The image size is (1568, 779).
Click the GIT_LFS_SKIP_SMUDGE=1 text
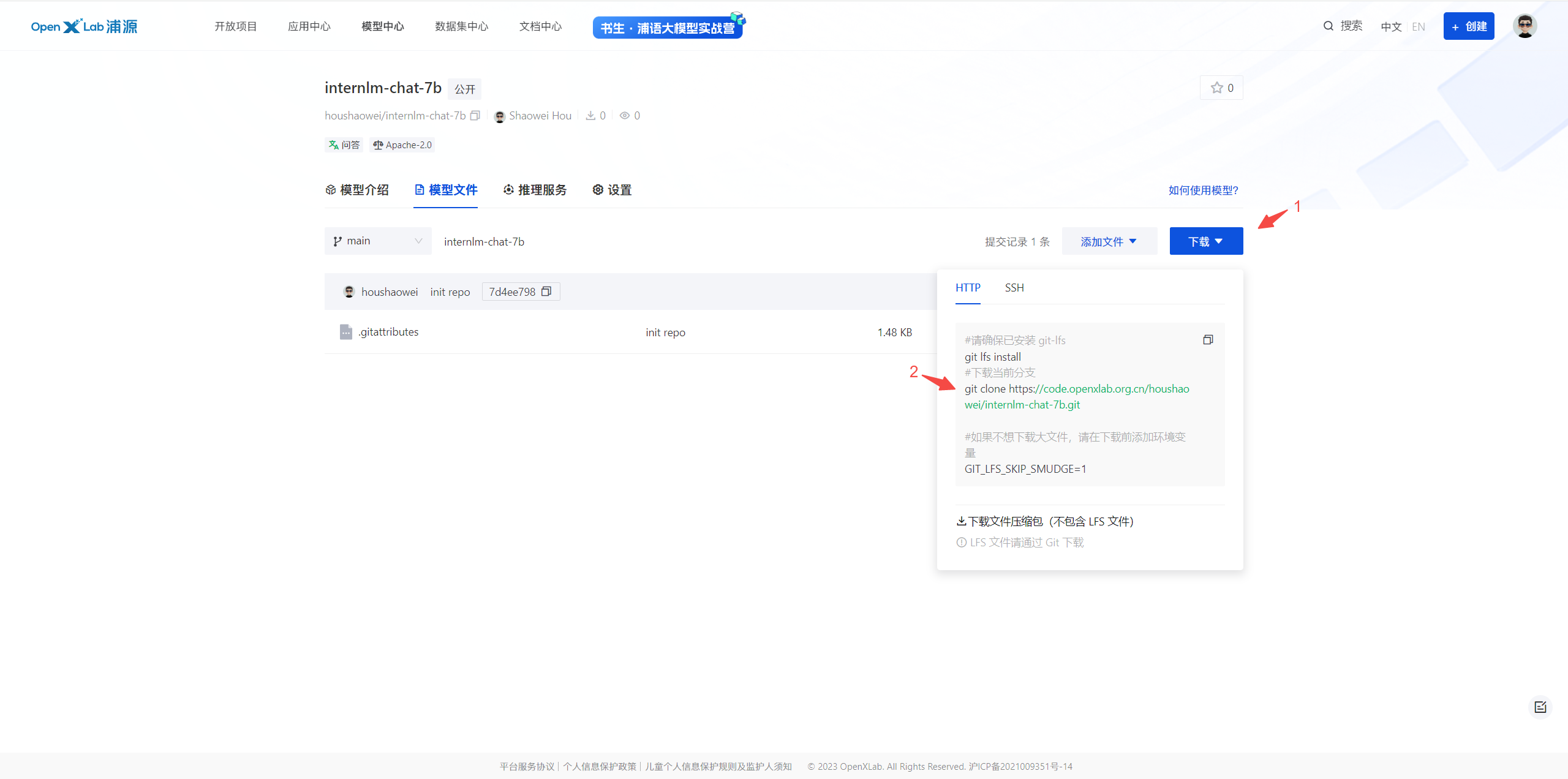point(1025,469)
